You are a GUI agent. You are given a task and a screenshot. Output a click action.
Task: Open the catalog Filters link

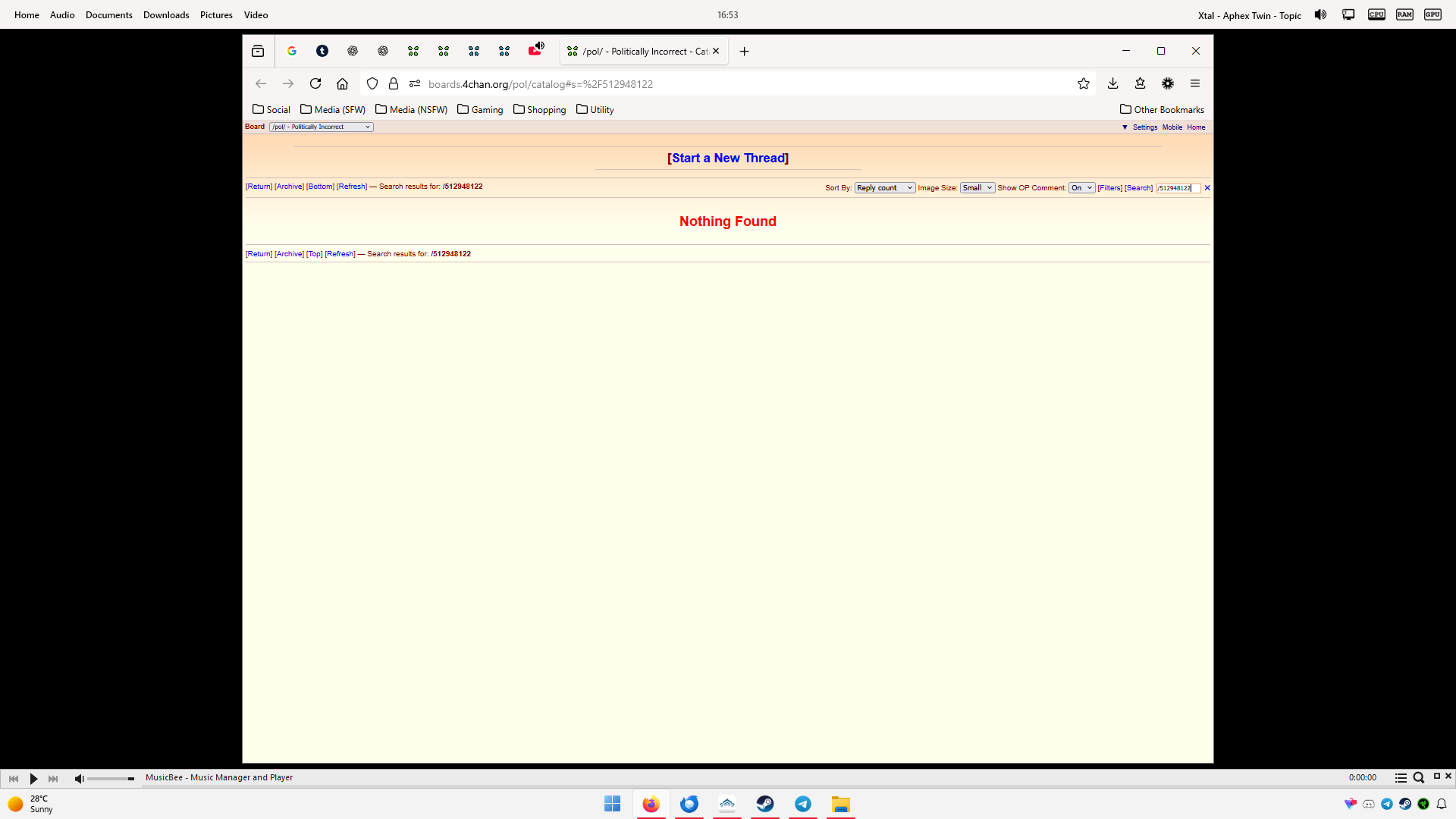coord(1109,188)
